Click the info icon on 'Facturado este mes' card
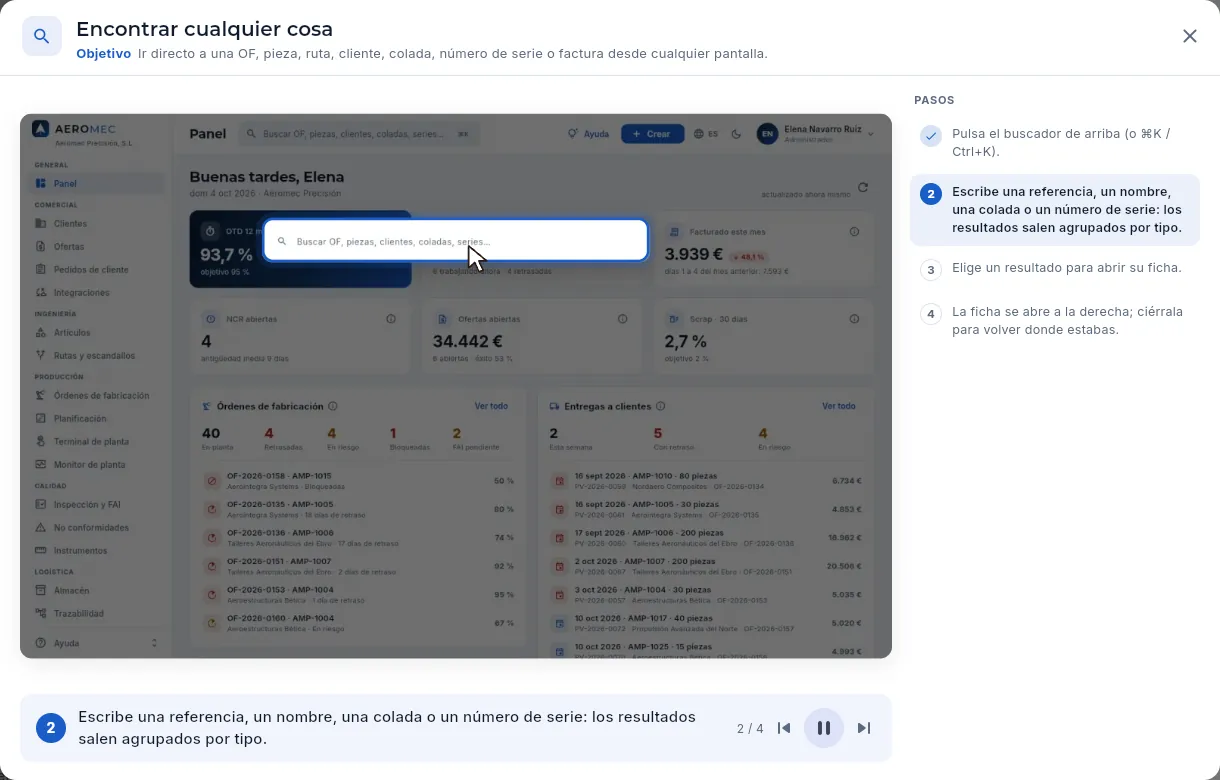Image resolution: width=1220 pixels, height=780 pixels. 854,232
